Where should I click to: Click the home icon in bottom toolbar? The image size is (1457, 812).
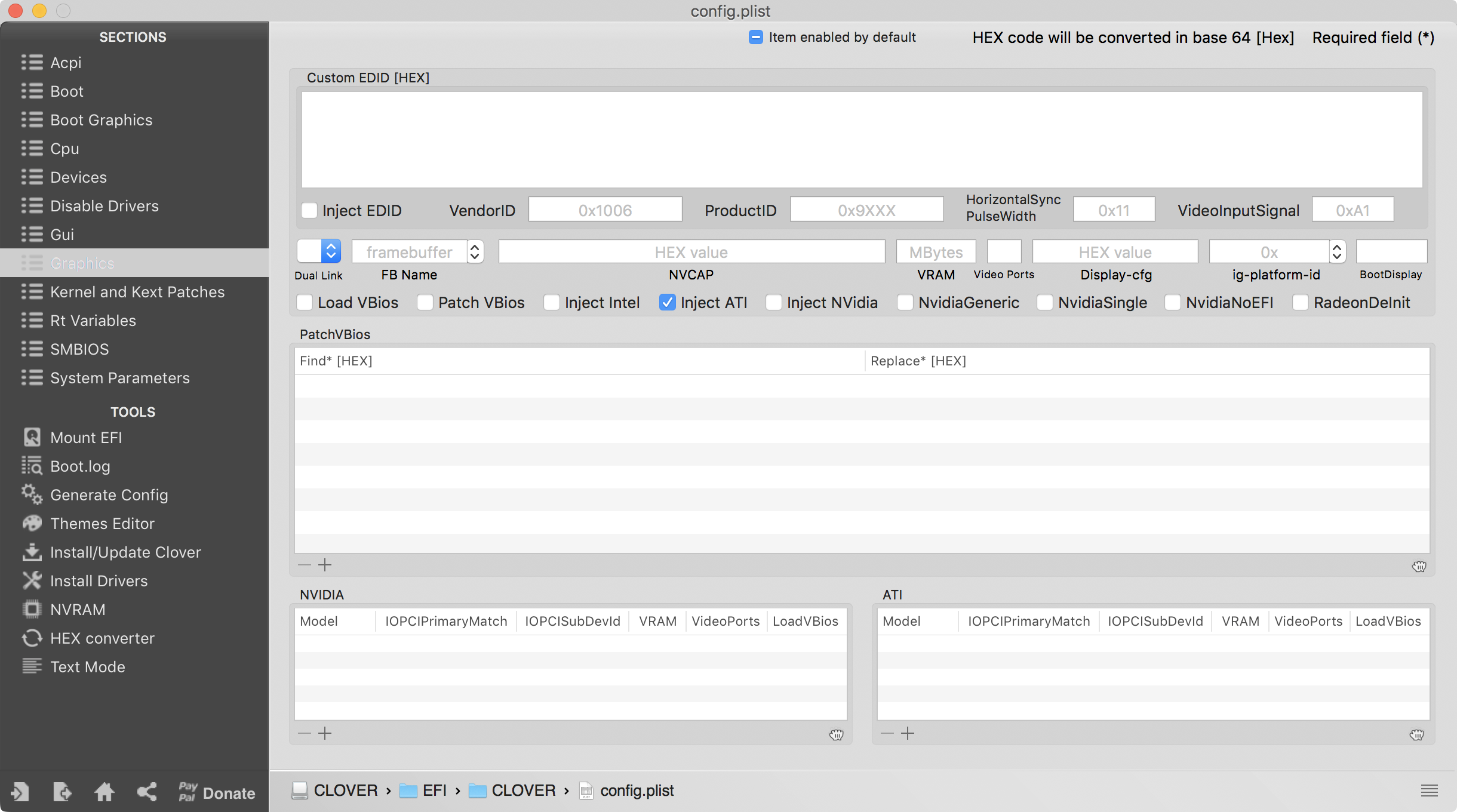(104, 792)
